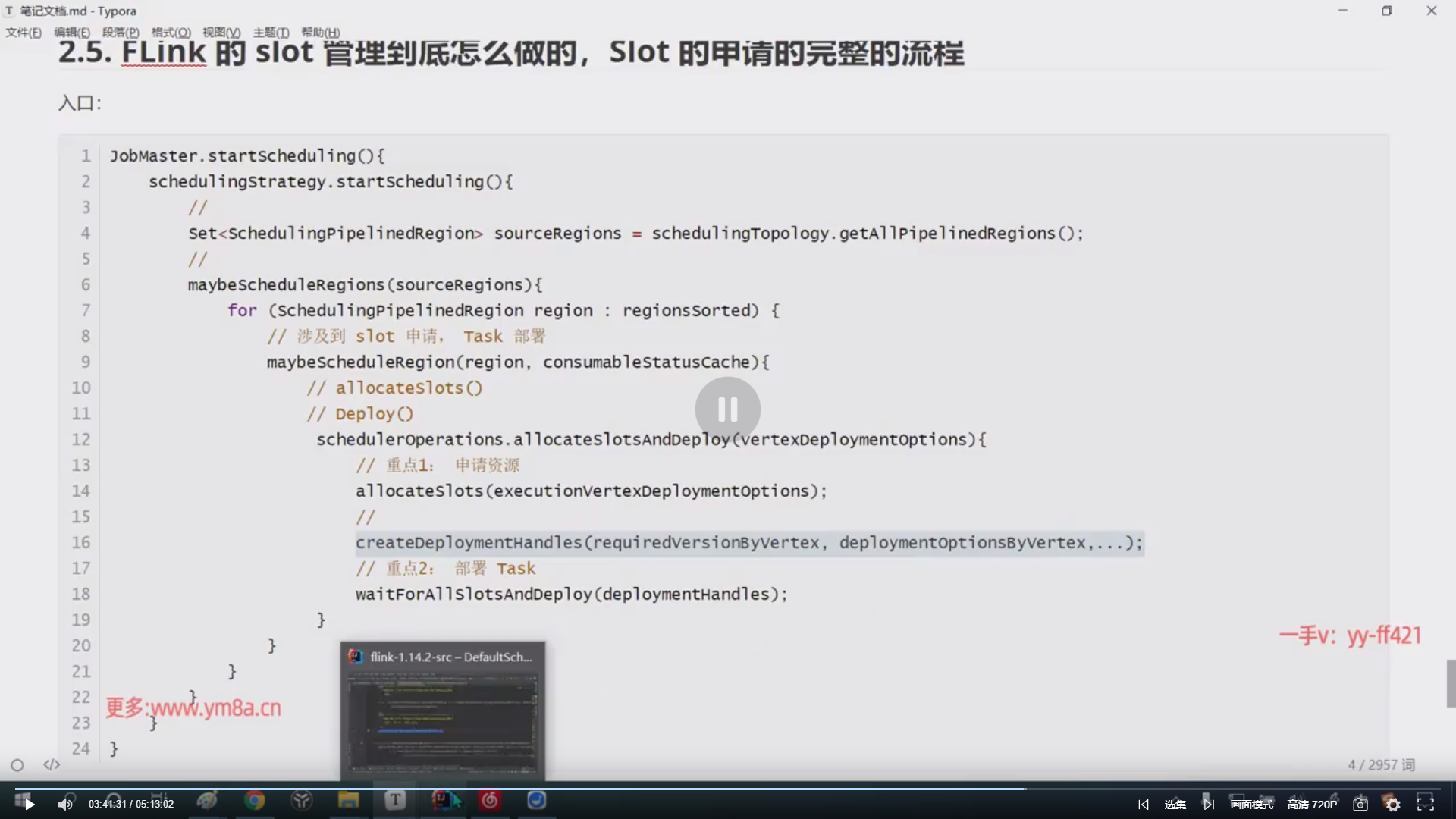Open the 文件(F) menu

coord(24,33)
